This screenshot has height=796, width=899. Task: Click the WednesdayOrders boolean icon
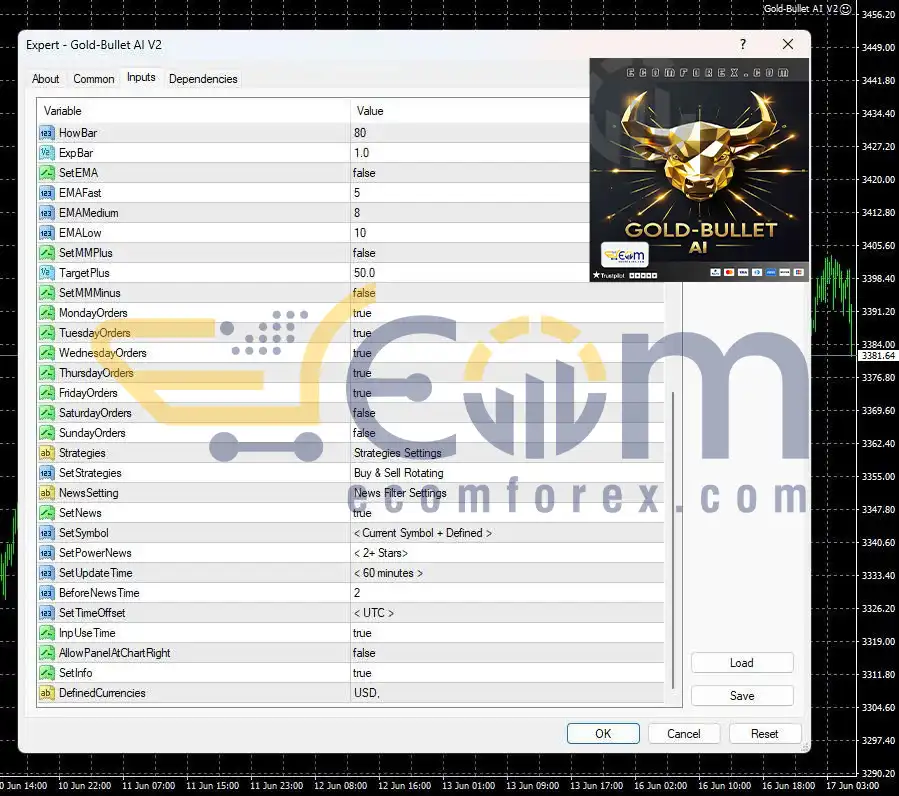[x=46, y=353]
